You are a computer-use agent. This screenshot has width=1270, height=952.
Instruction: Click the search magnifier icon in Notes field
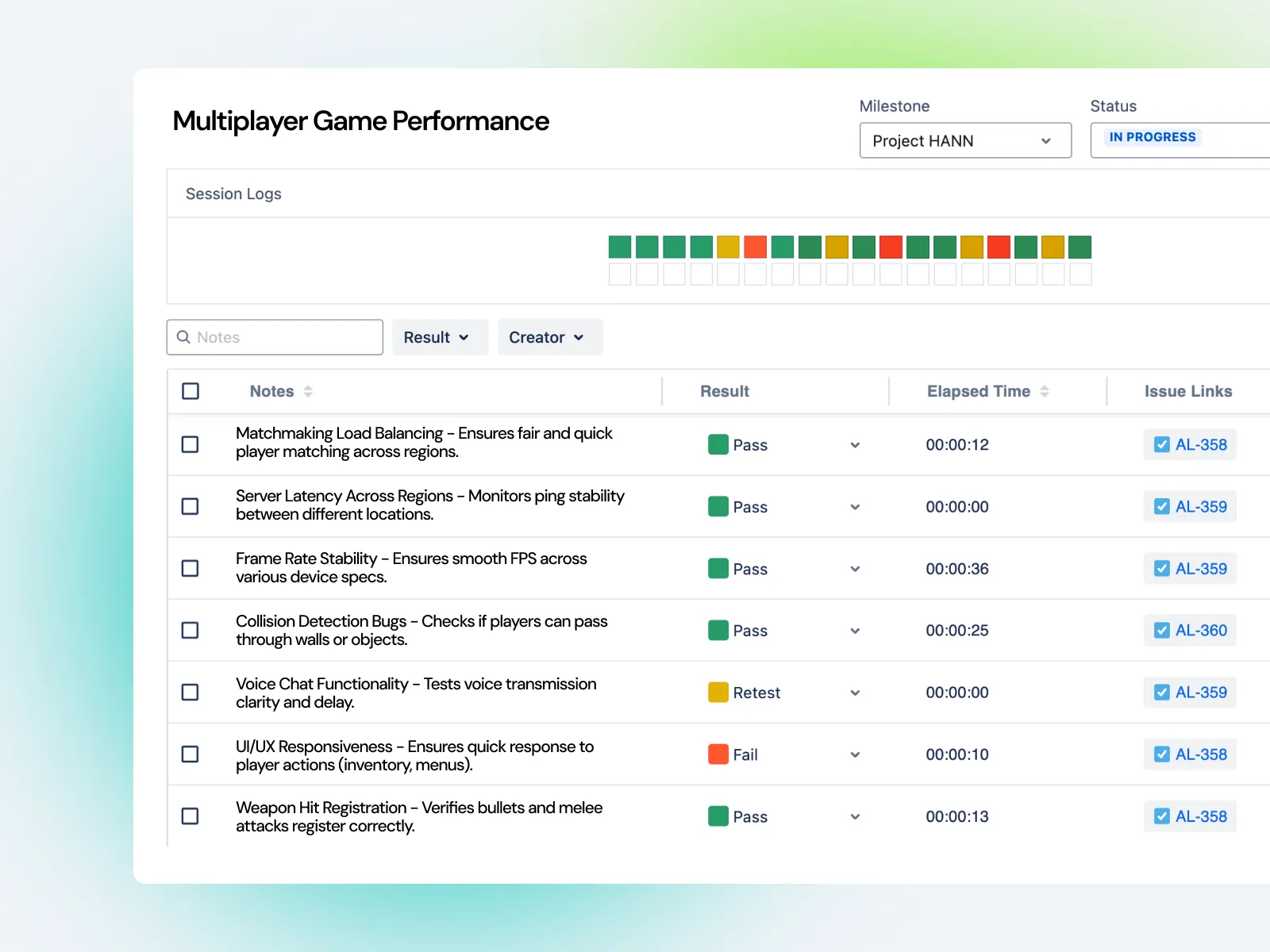tap(183, 337)
